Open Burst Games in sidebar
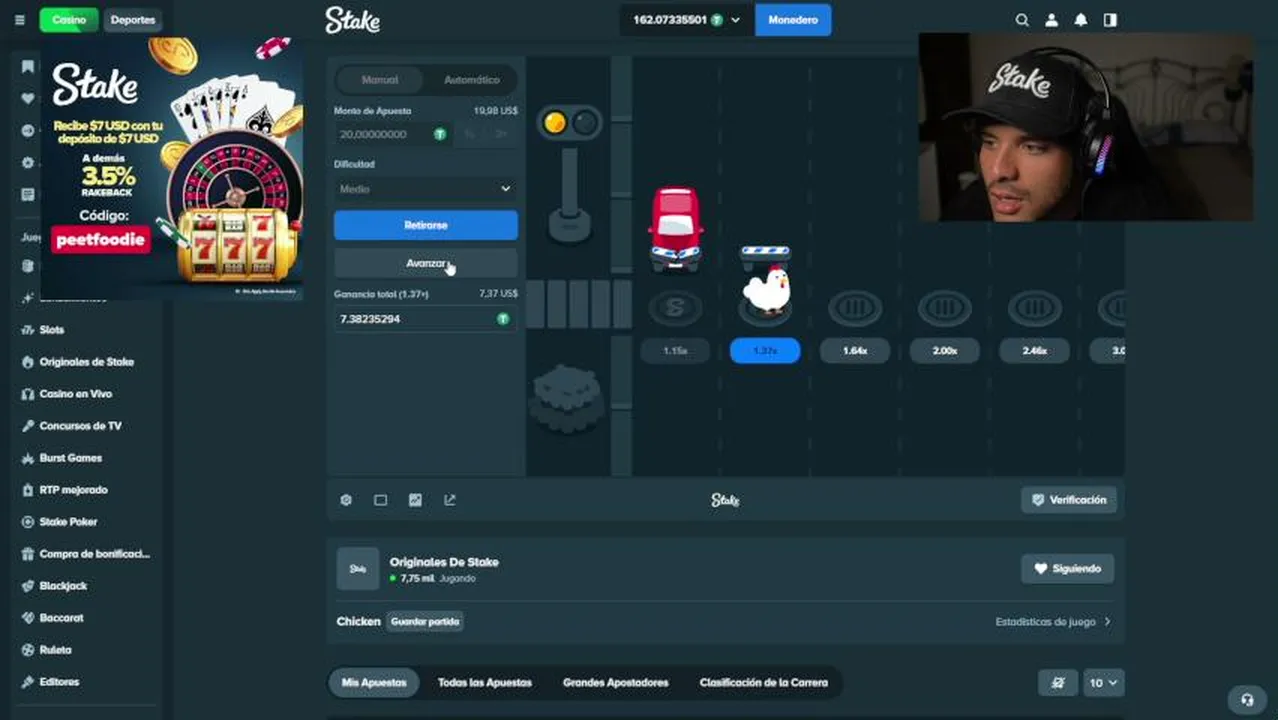This screenshot has width=1278, height=720. tap(70, 458)
